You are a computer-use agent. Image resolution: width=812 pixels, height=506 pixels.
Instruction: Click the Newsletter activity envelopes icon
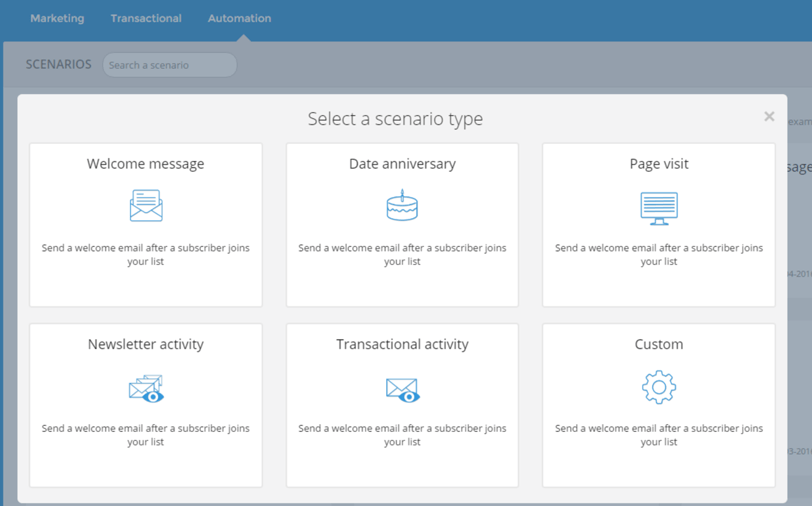[x=146, y=388]
